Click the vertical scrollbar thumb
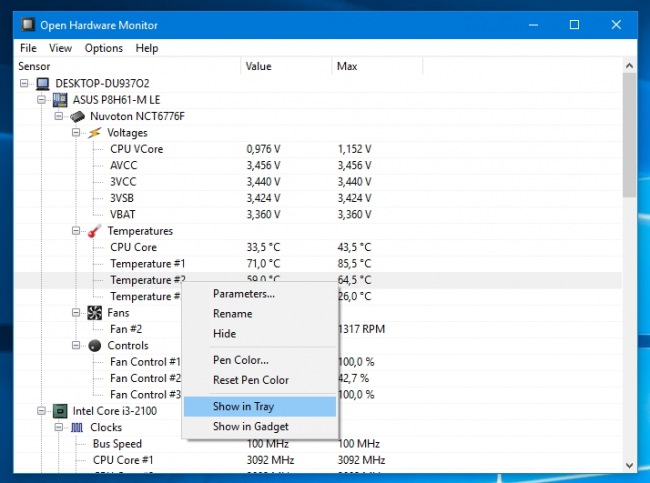 coord(629,135)
